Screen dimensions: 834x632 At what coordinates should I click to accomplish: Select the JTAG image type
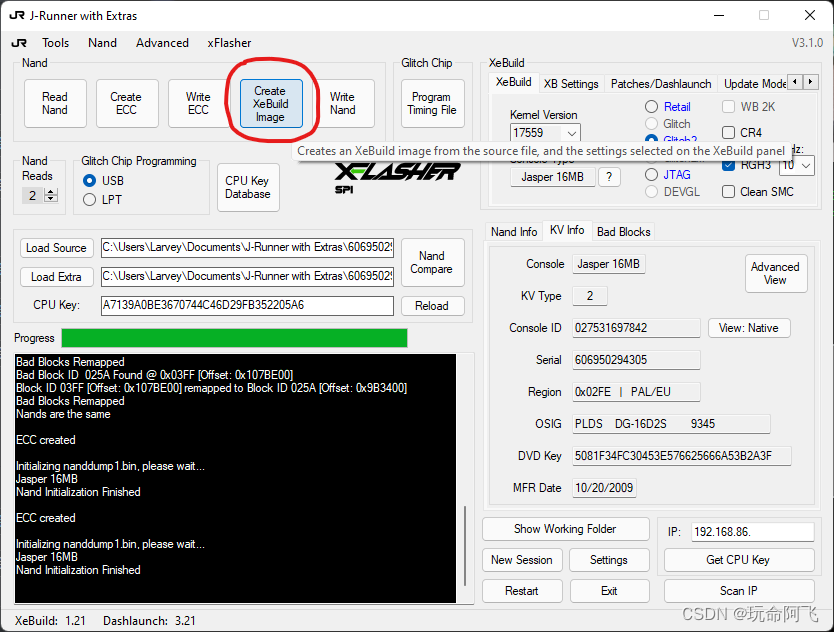click(x=652, y=174)
